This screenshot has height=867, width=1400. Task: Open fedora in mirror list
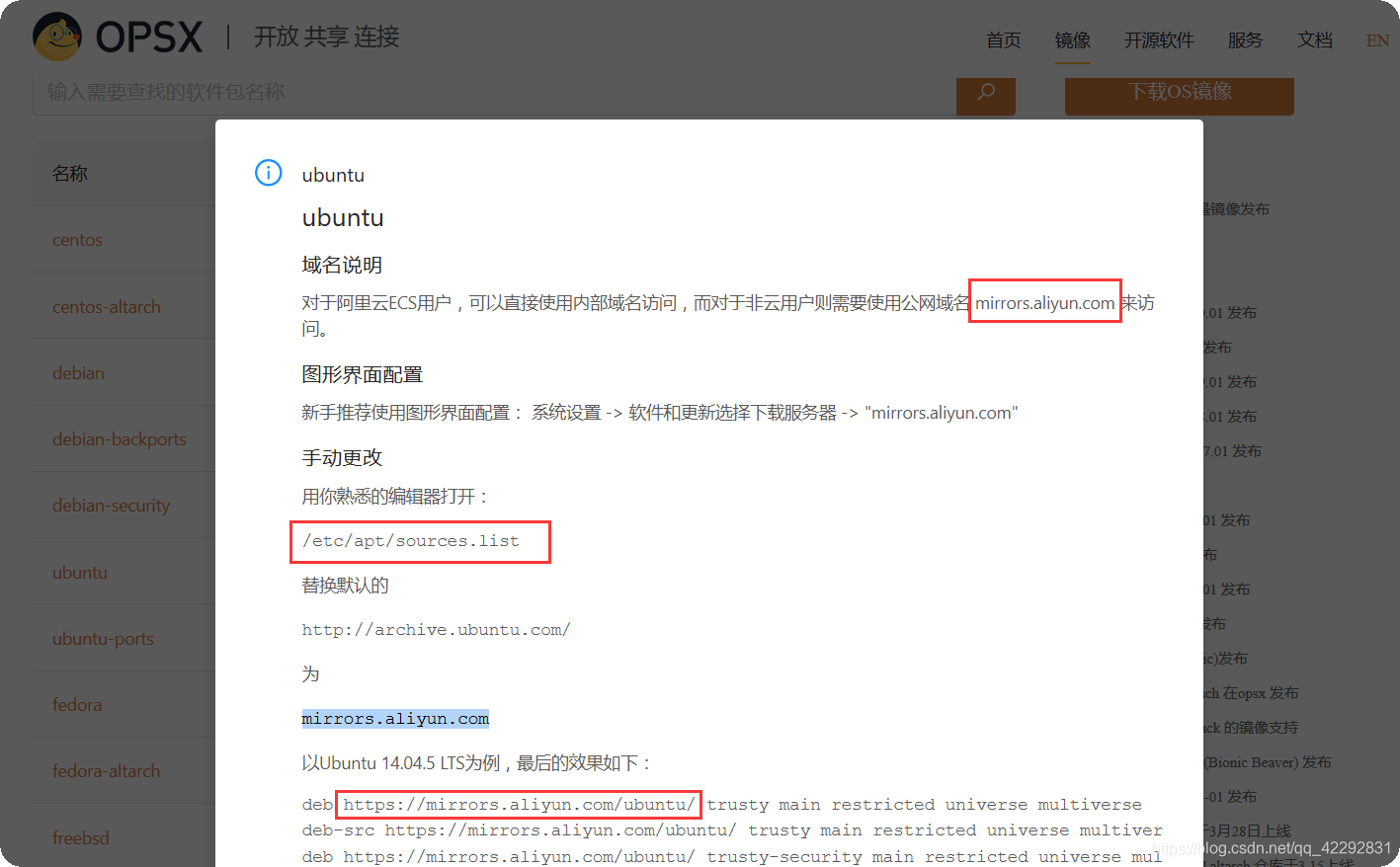click(x=77, y=705)
